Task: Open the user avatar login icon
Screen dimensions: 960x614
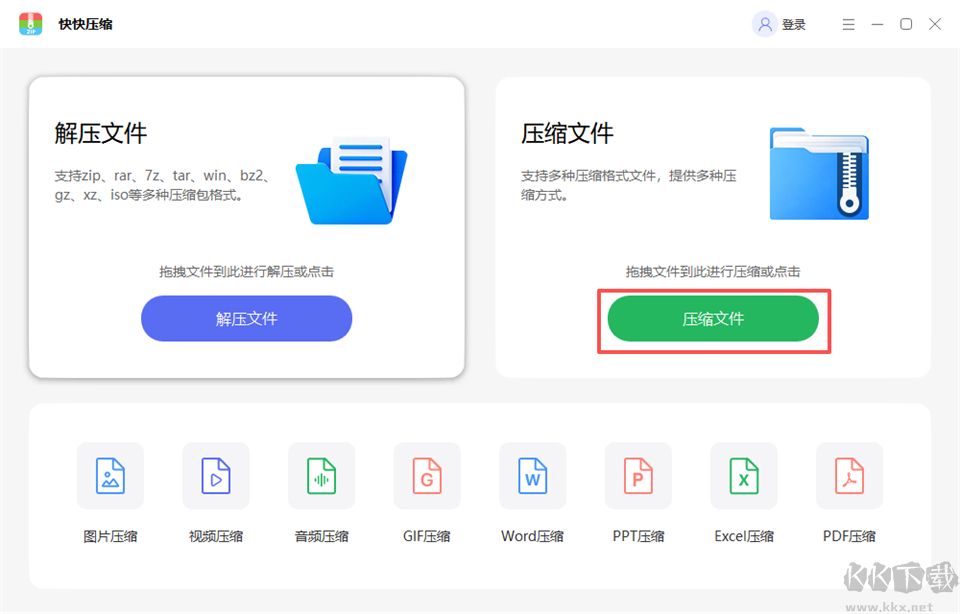Action: [765, 24]
